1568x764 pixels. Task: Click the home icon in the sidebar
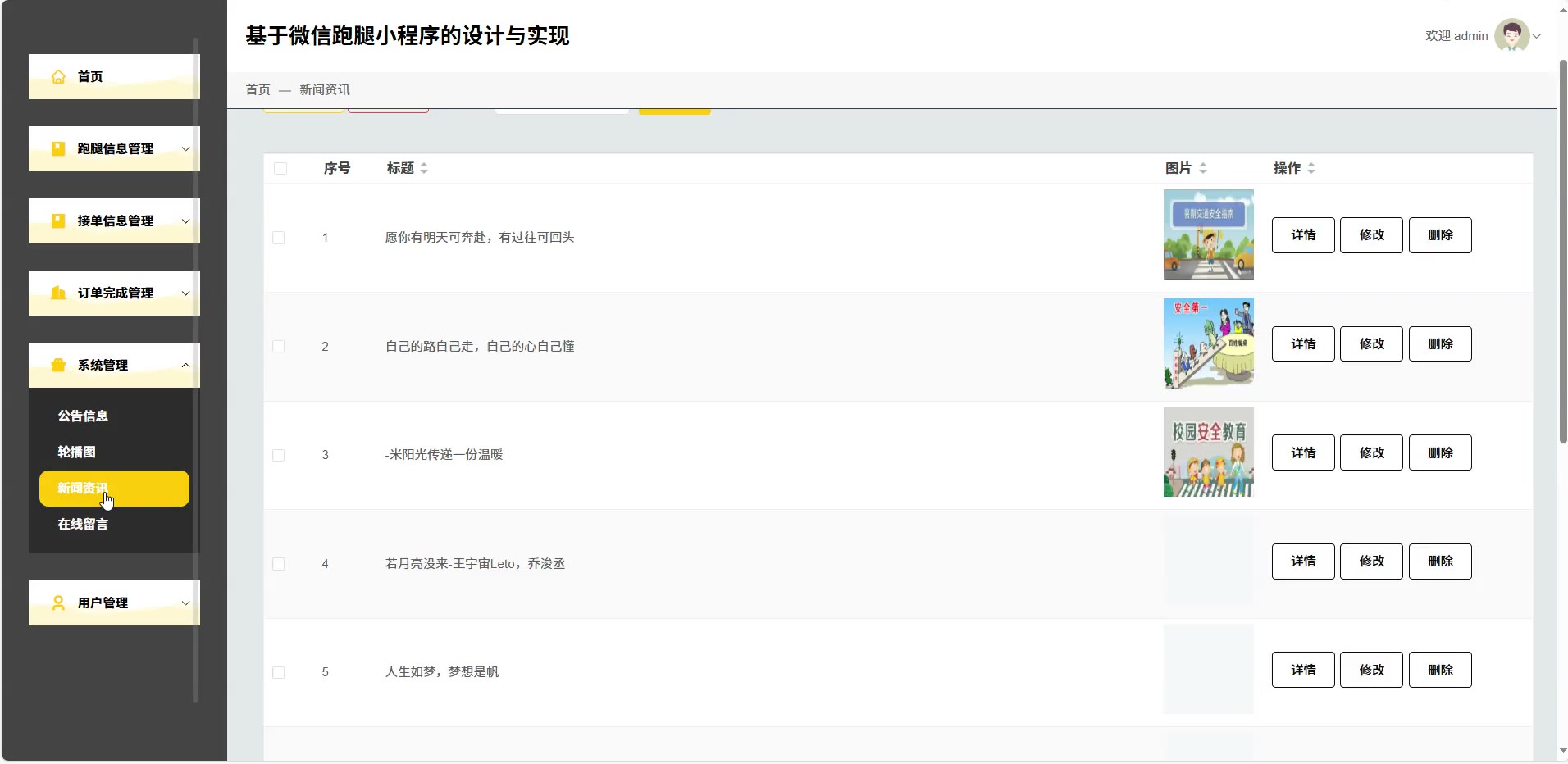pos(58,77)
